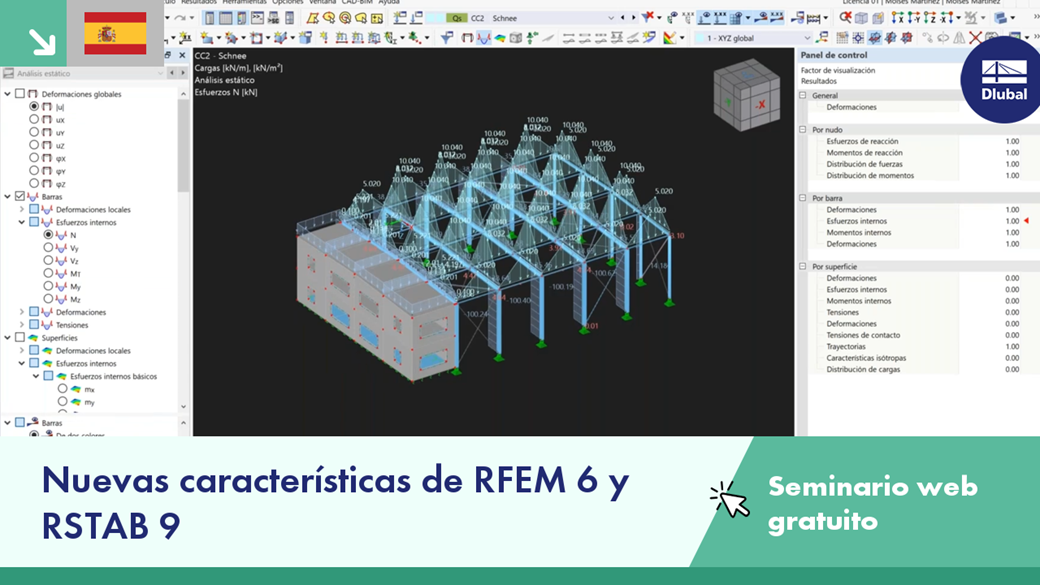Select the uz deformation radio button
Screen dimensions: 1040x585
34,145
